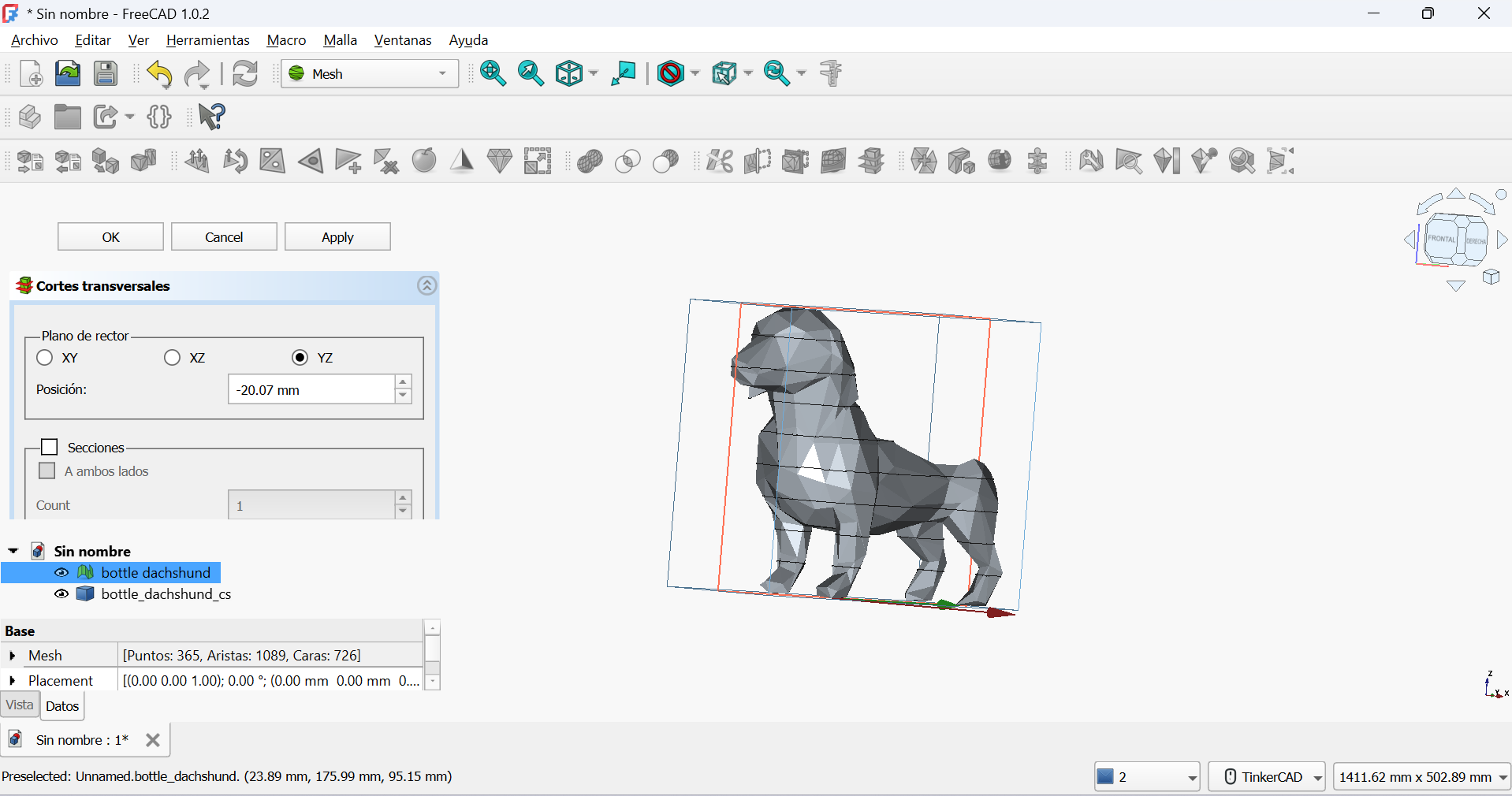Import mesh icon in mesh toolbar
The height and width of the screenshot is (796, 1512).
click(30, 161)
